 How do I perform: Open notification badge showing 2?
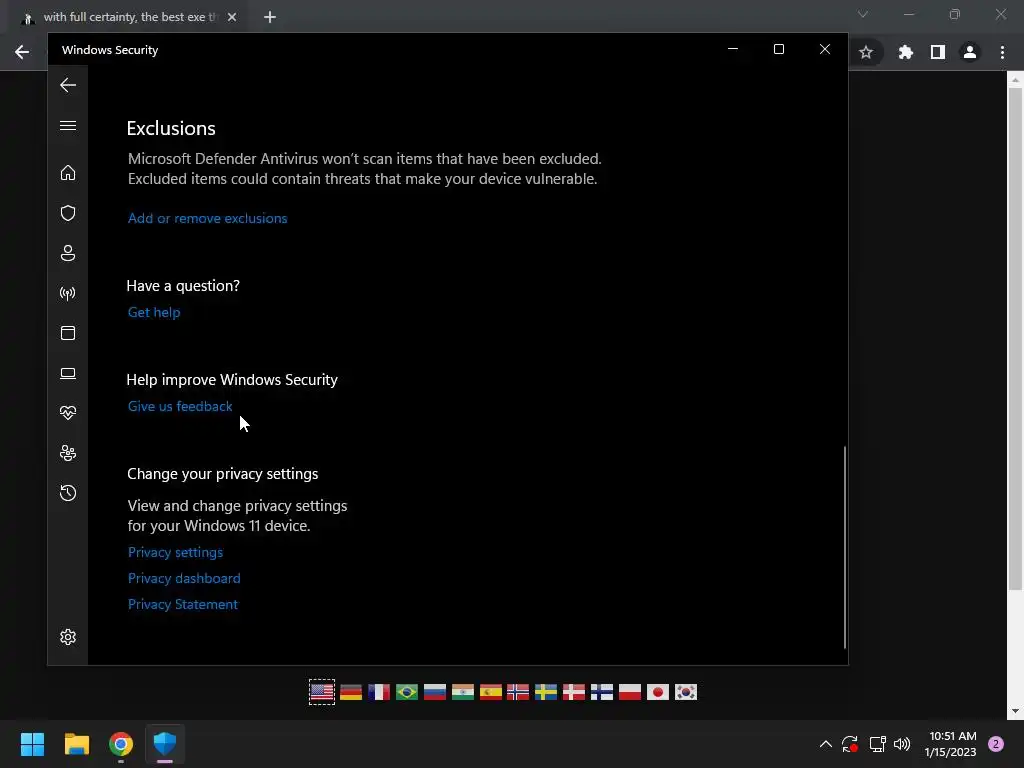996,744
